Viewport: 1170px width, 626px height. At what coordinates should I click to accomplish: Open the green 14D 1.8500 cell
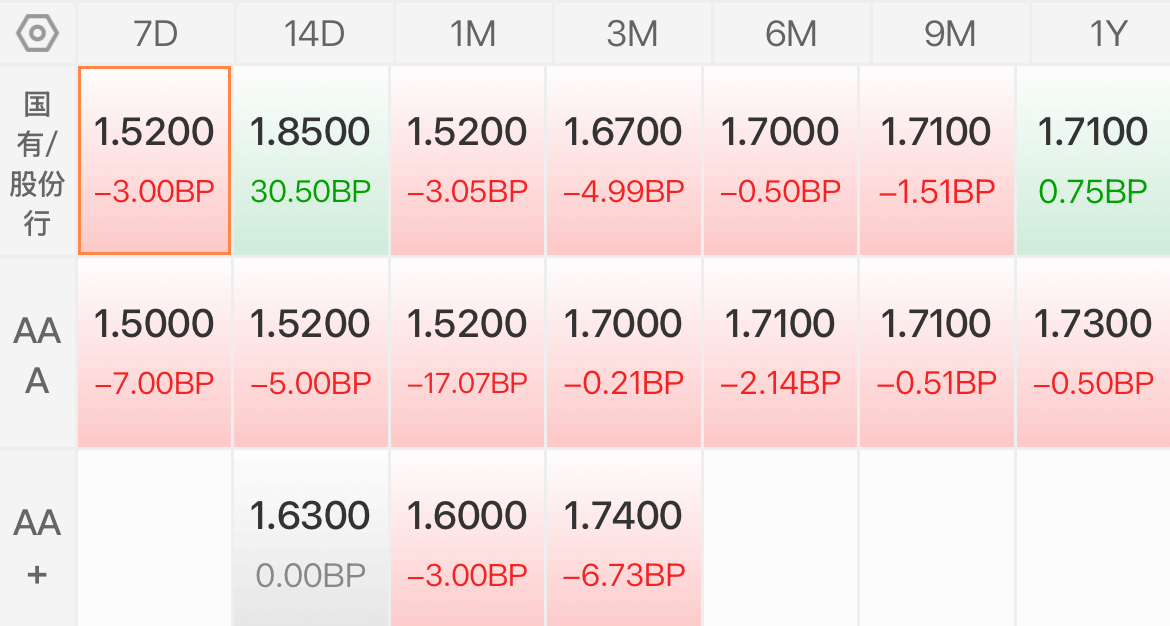[x=310, y=160]
